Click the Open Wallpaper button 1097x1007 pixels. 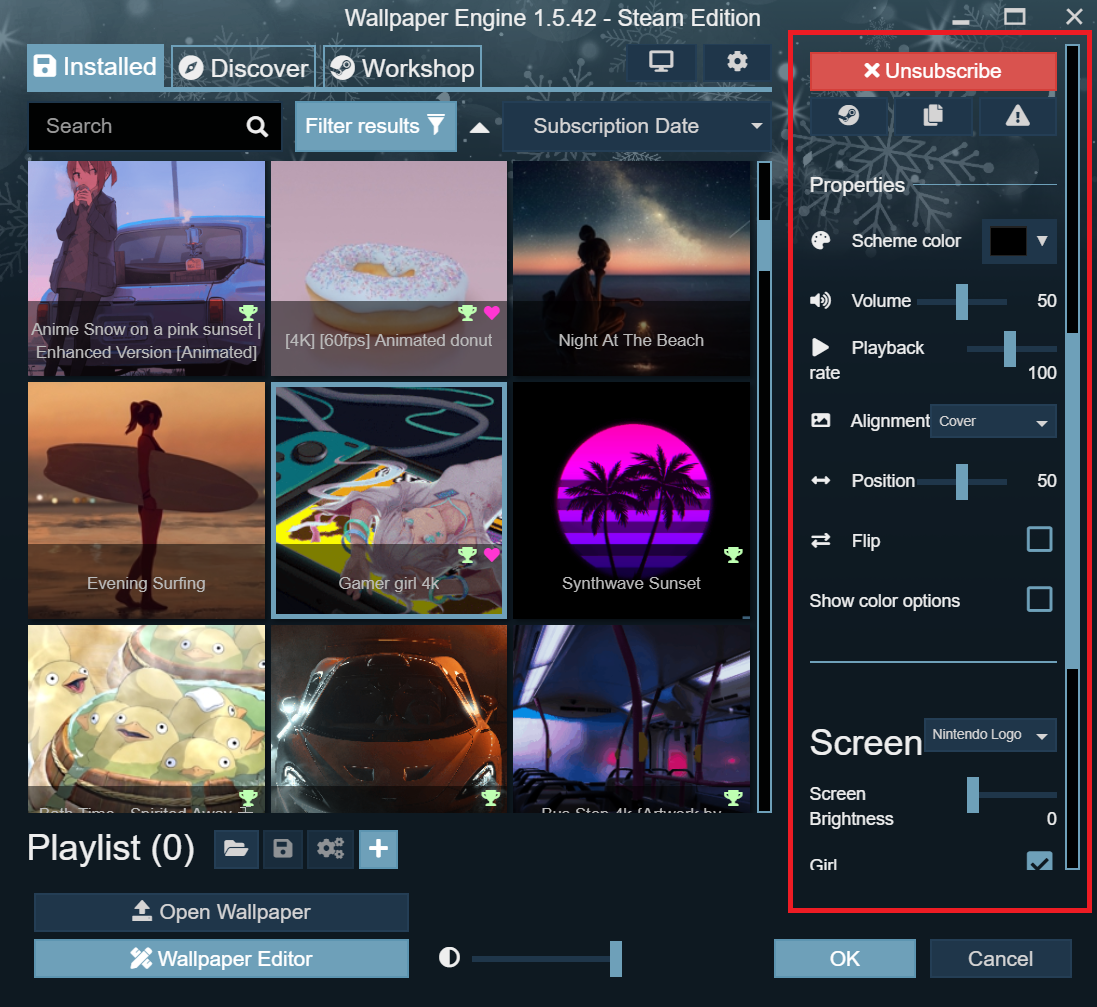click(221, 912)
